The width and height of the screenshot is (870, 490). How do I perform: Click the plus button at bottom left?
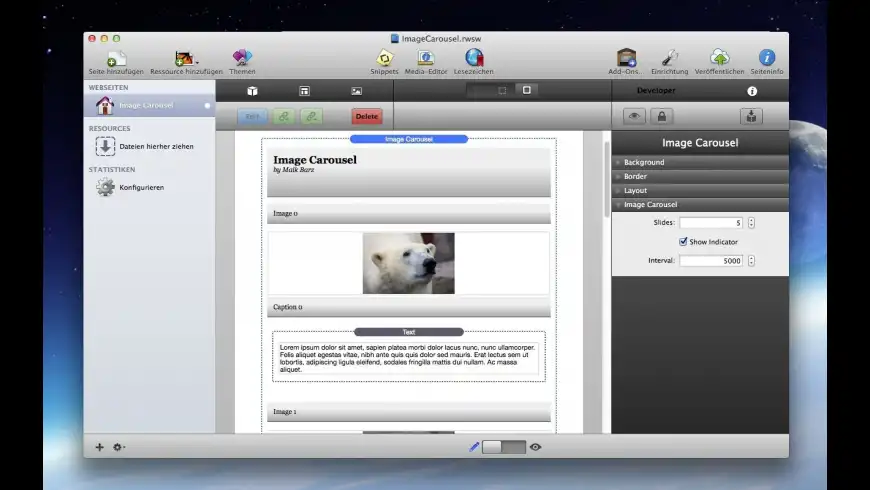point(99,447)
